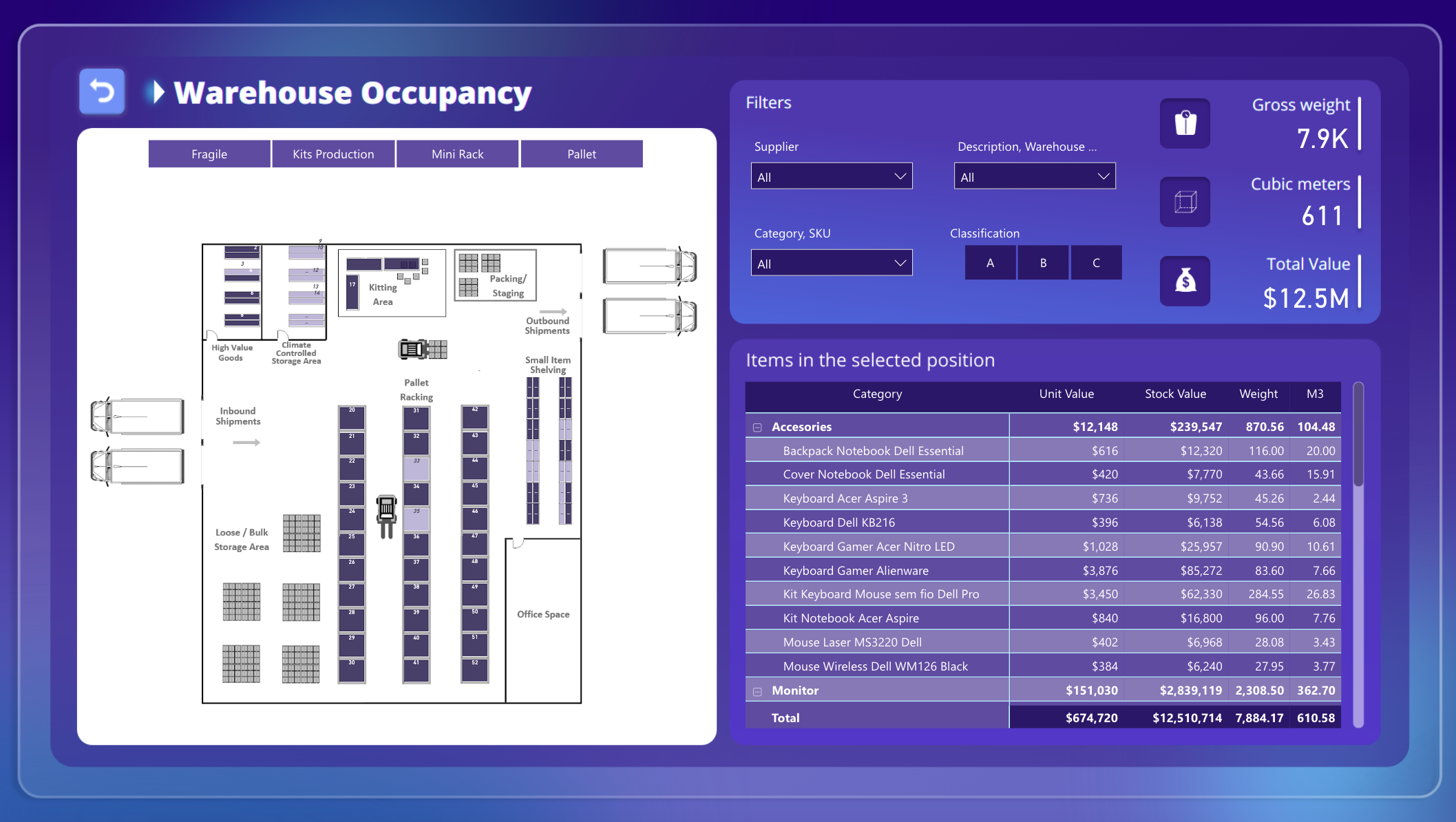Click the lower inbound shipment truck
This screenshot has height=822, width=1456.
pyautogui.click(x=138, y=466)
